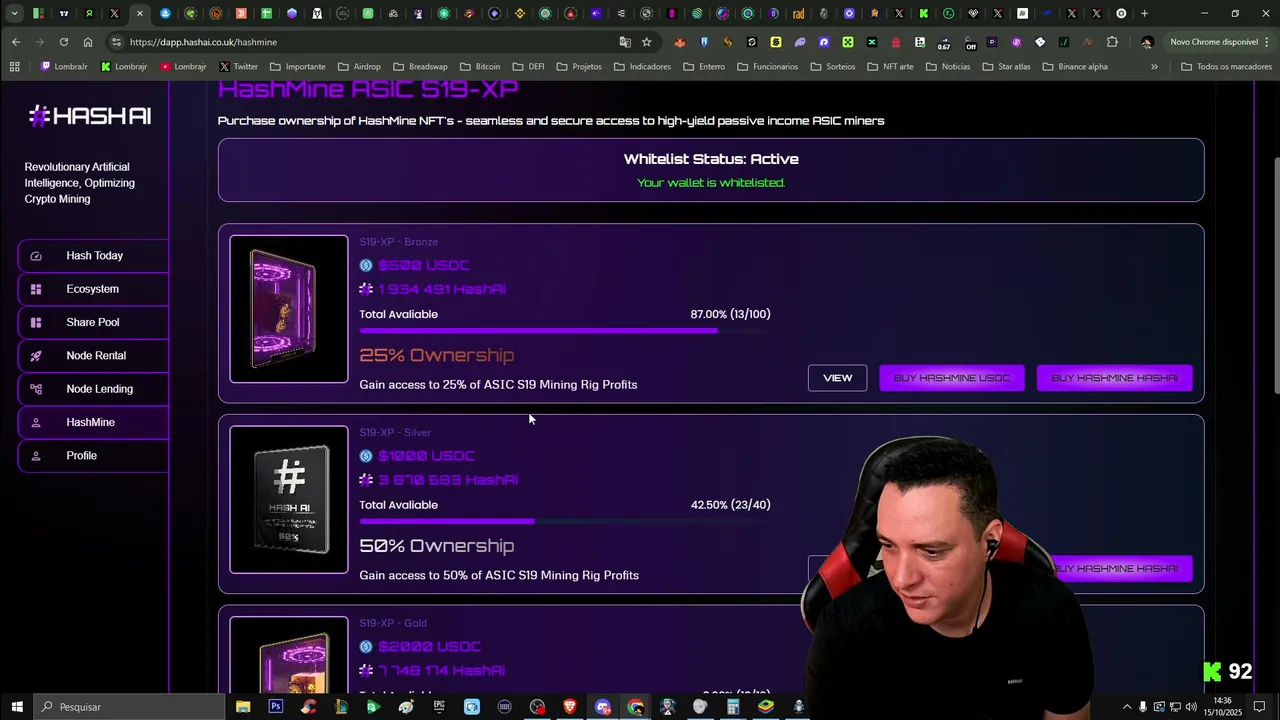Expand the Breadswap bookmark folder
This screenshot has width=1280, height=720.
pyautogui.click(x=420, y=67)
